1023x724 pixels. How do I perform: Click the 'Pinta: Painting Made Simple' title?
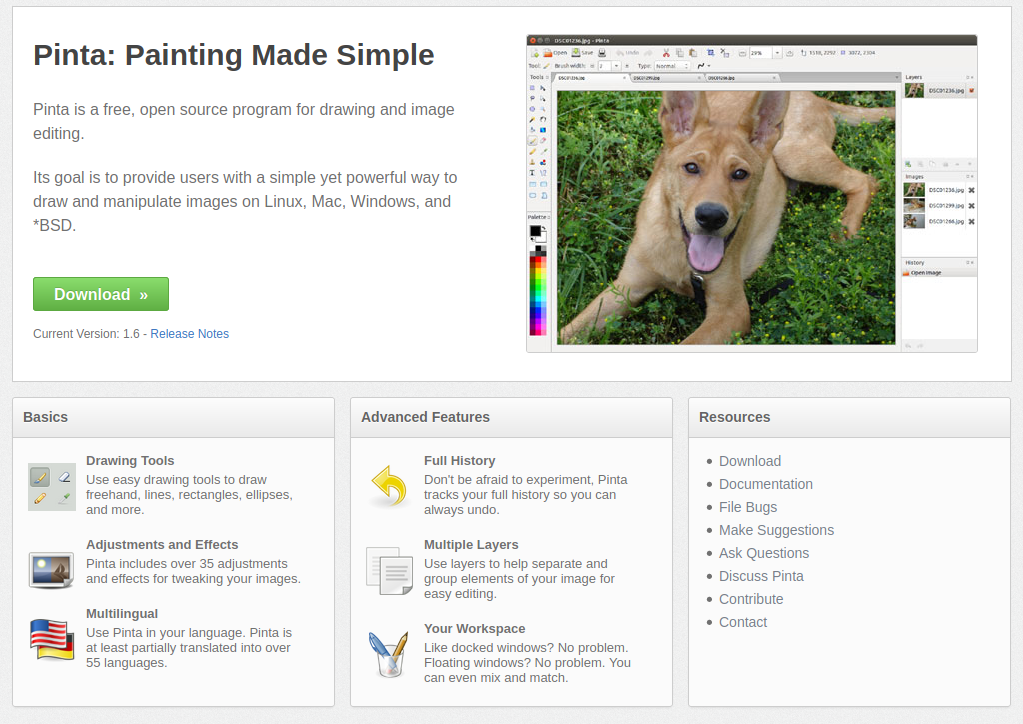pos(234,55)
